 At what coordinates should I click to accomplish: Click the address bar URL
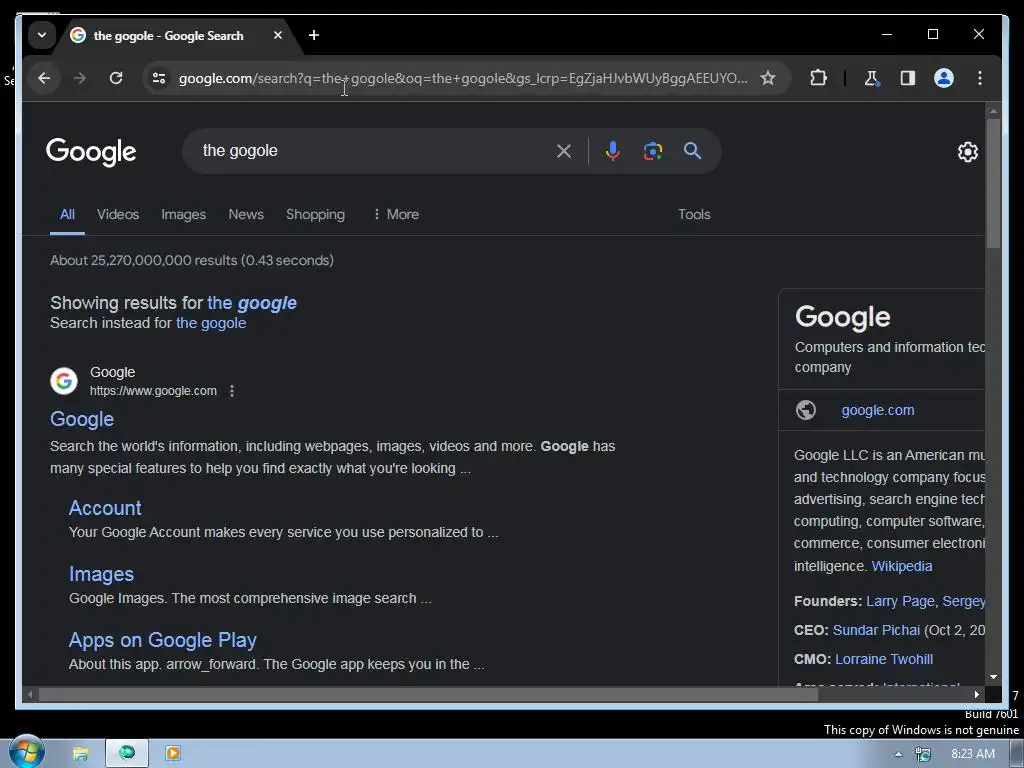[x=462, y=78]
